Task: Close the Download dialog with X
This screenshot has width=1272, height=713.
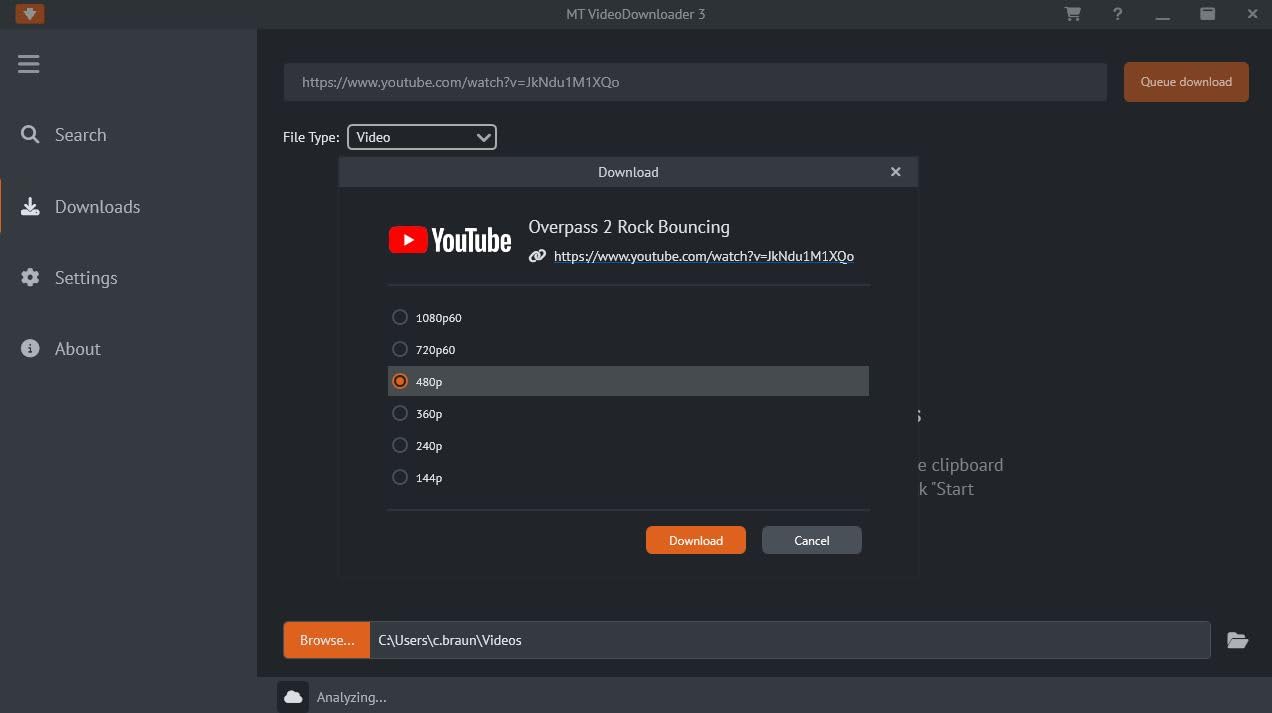Action: 896,172
